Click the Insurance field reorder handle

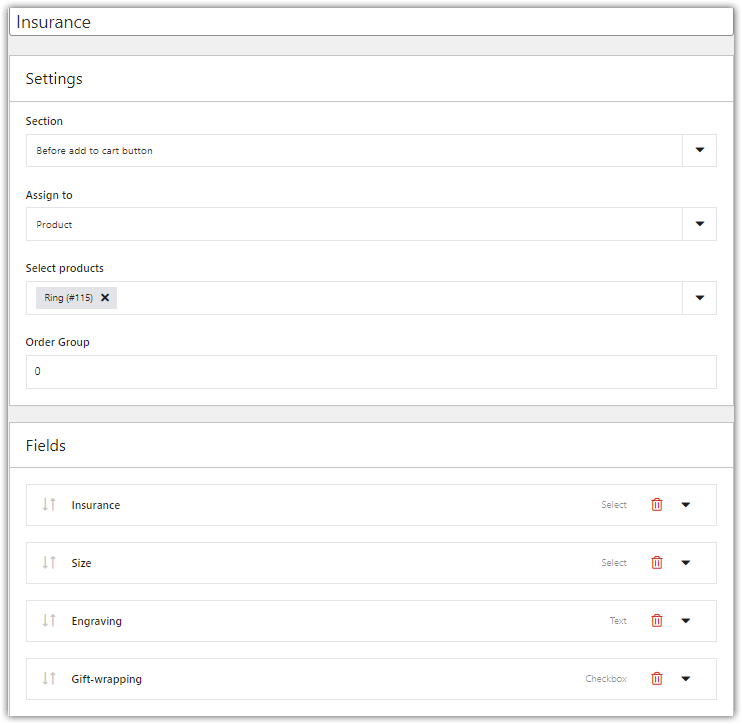tap(49, 505)
